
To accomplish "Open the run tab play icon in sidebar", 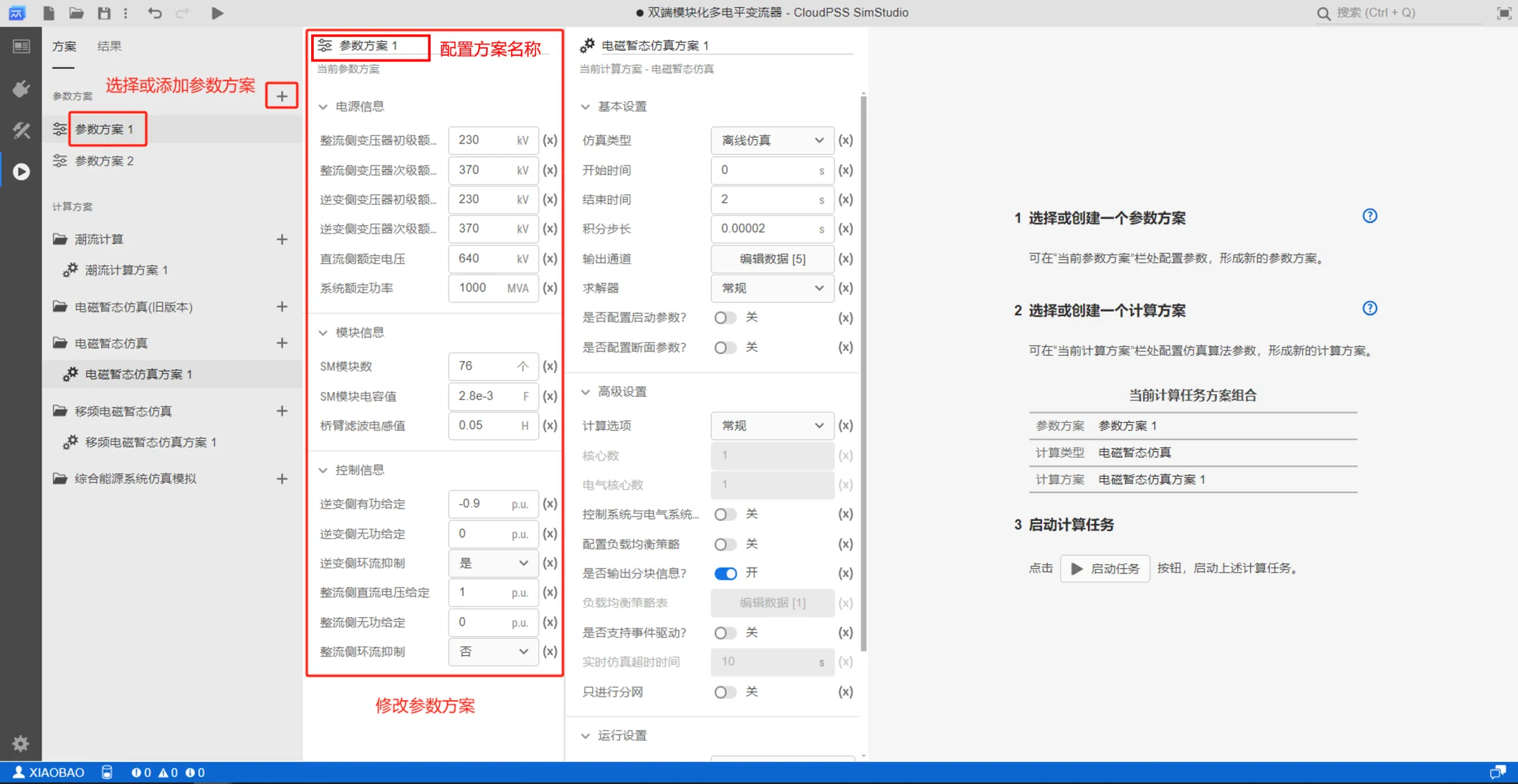I will [21, 171].
